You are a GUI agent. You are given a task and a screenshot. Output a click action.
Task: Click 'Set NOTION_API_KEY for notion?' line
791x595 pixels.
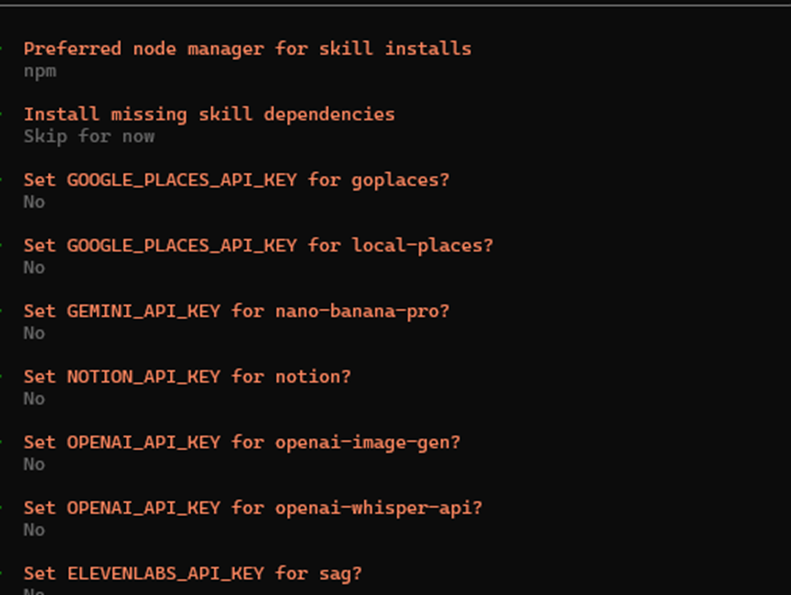coord(187,377)
